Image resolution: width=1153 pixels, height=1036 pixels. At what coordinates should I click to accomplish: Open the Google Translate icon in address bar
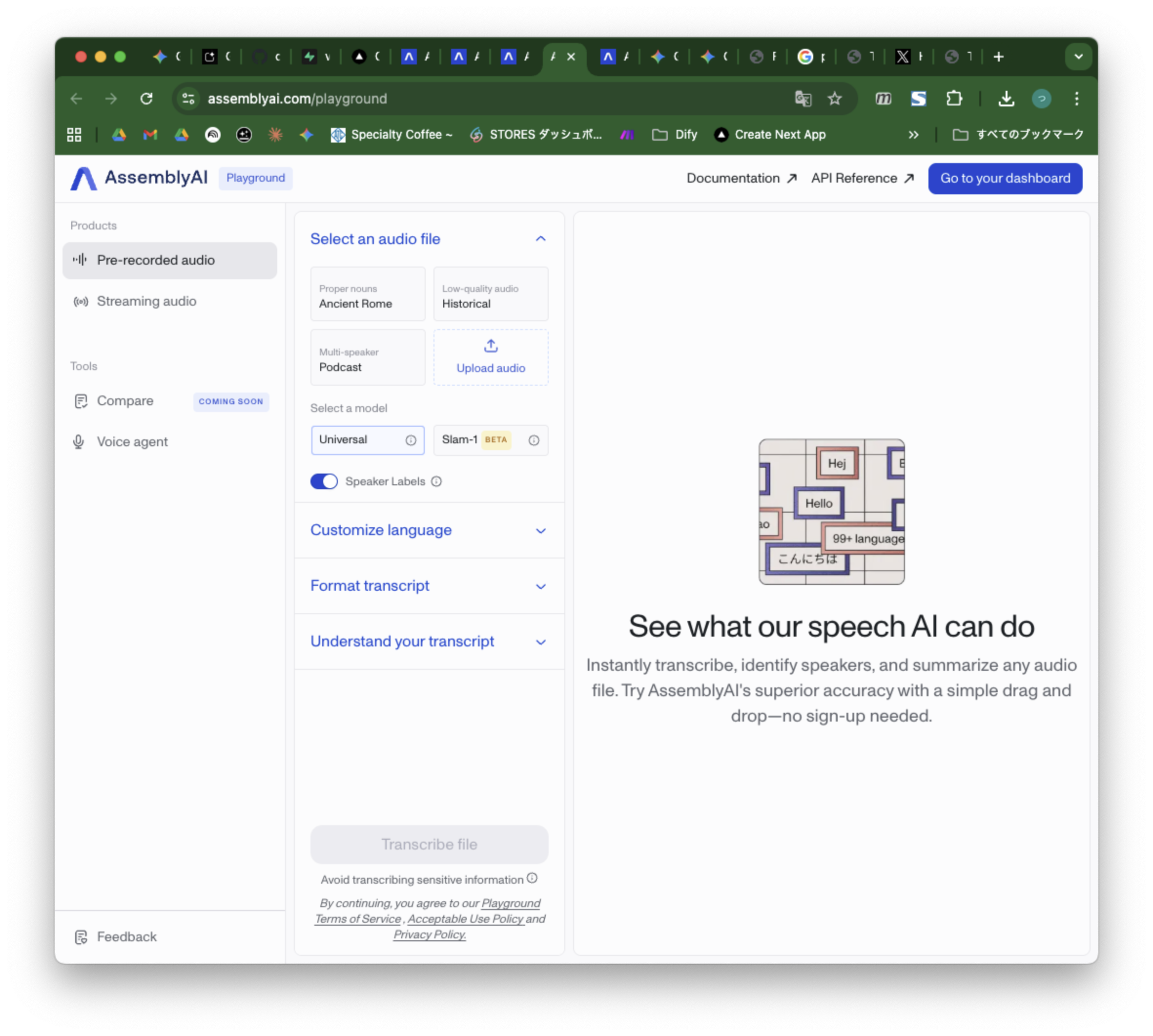(x=803, y=99)
